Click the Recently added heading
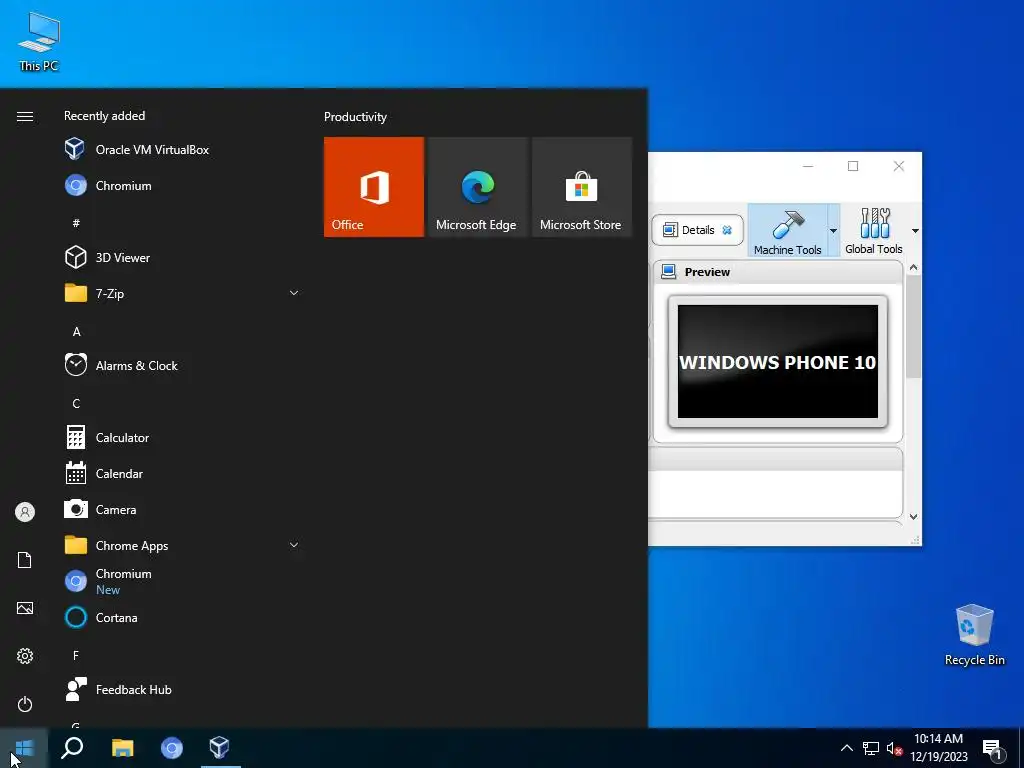 pyautogui.click(x=104, y=116)
